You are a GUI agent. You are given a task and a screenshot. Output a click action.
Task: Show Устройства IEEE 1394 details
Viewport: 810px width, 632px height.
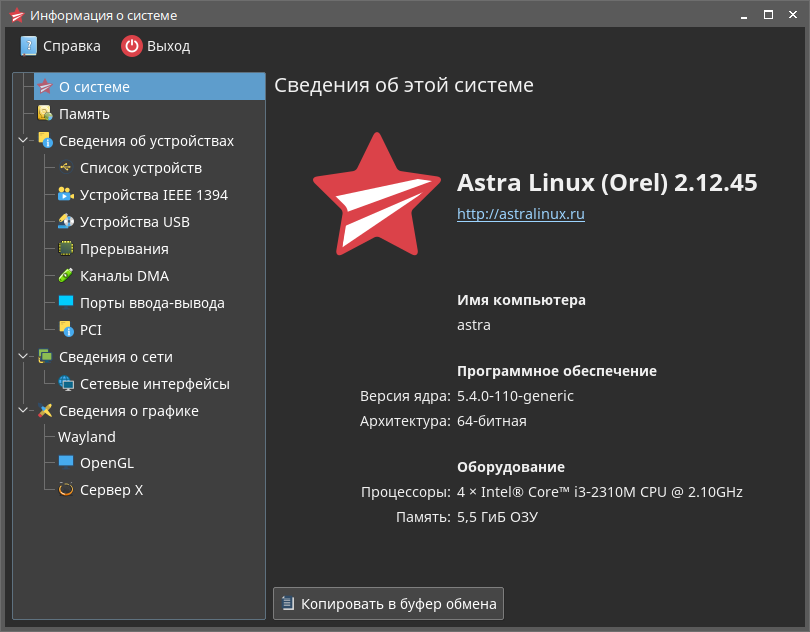click(x=153, y=195)
